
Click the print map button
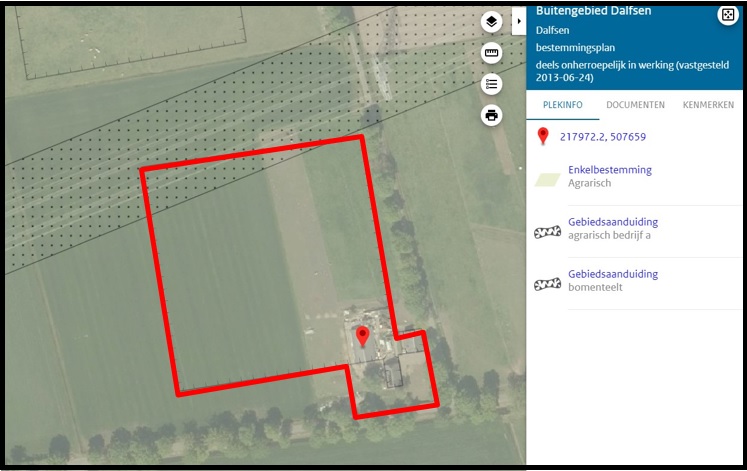point(491,115)
